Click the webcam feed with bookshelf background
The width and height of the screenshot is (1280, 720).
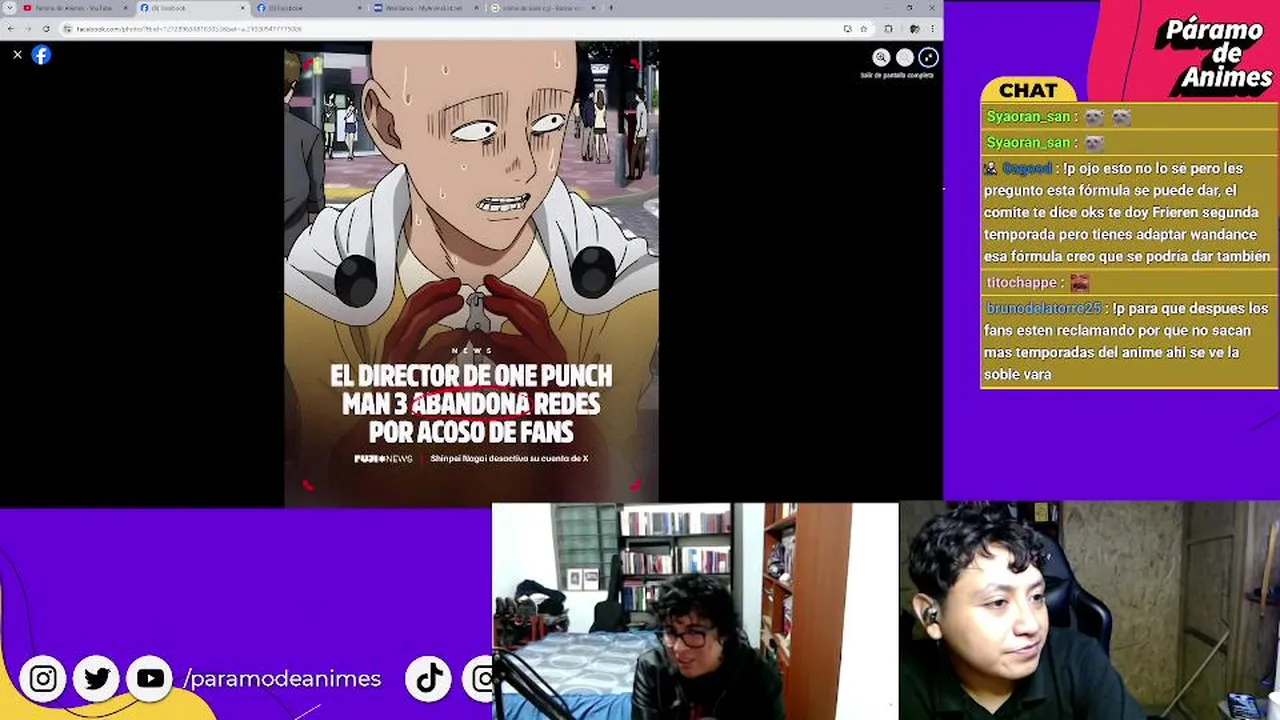695,611
